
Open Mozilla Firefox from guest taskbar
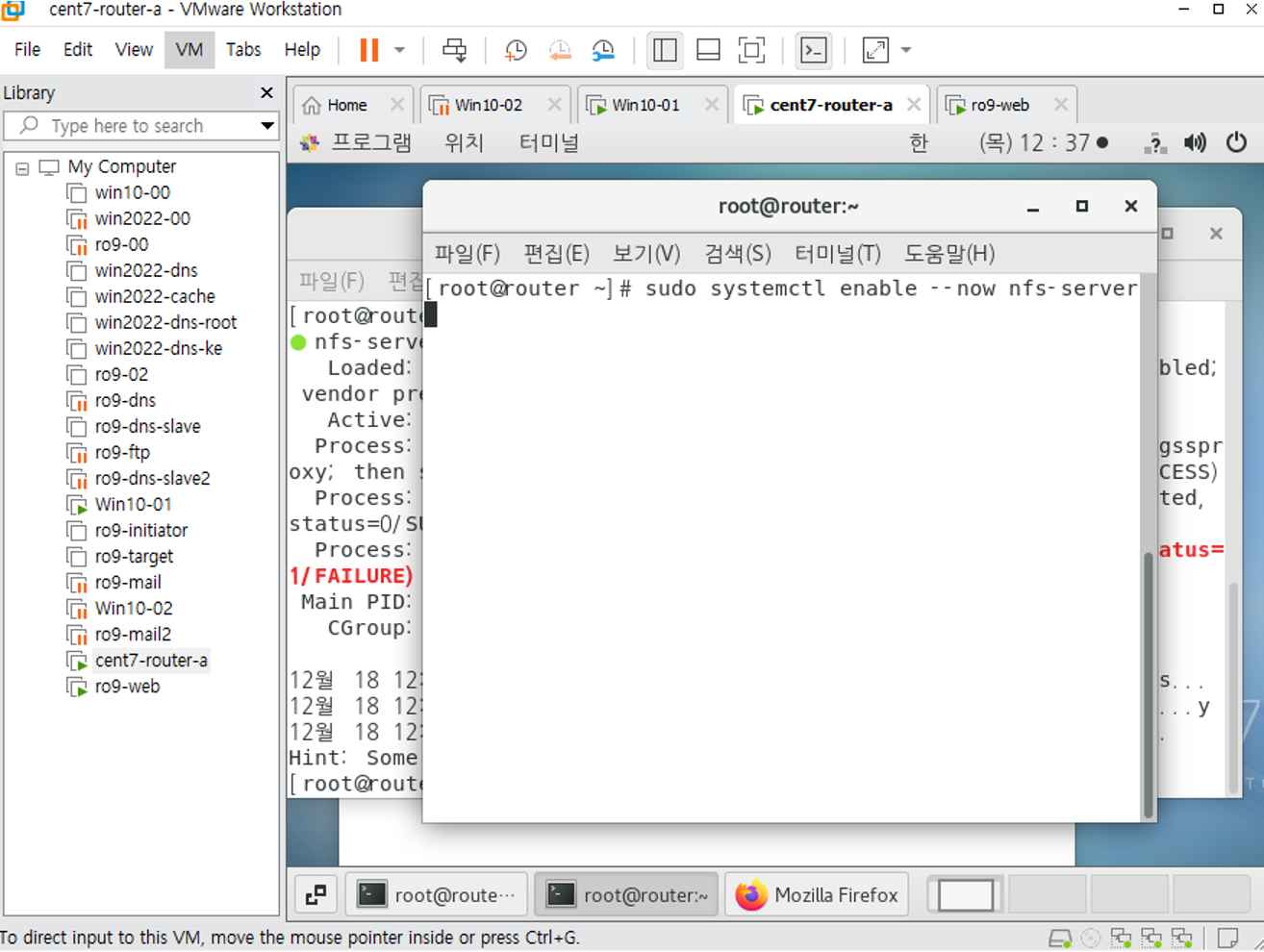pyautogui.click(x=817, y=895)
